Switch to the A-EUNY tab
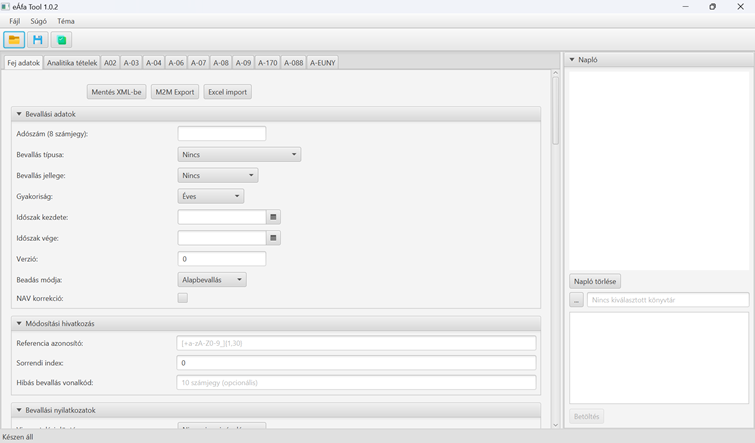This screenshot has width=755, height=443. click(322, 63)
